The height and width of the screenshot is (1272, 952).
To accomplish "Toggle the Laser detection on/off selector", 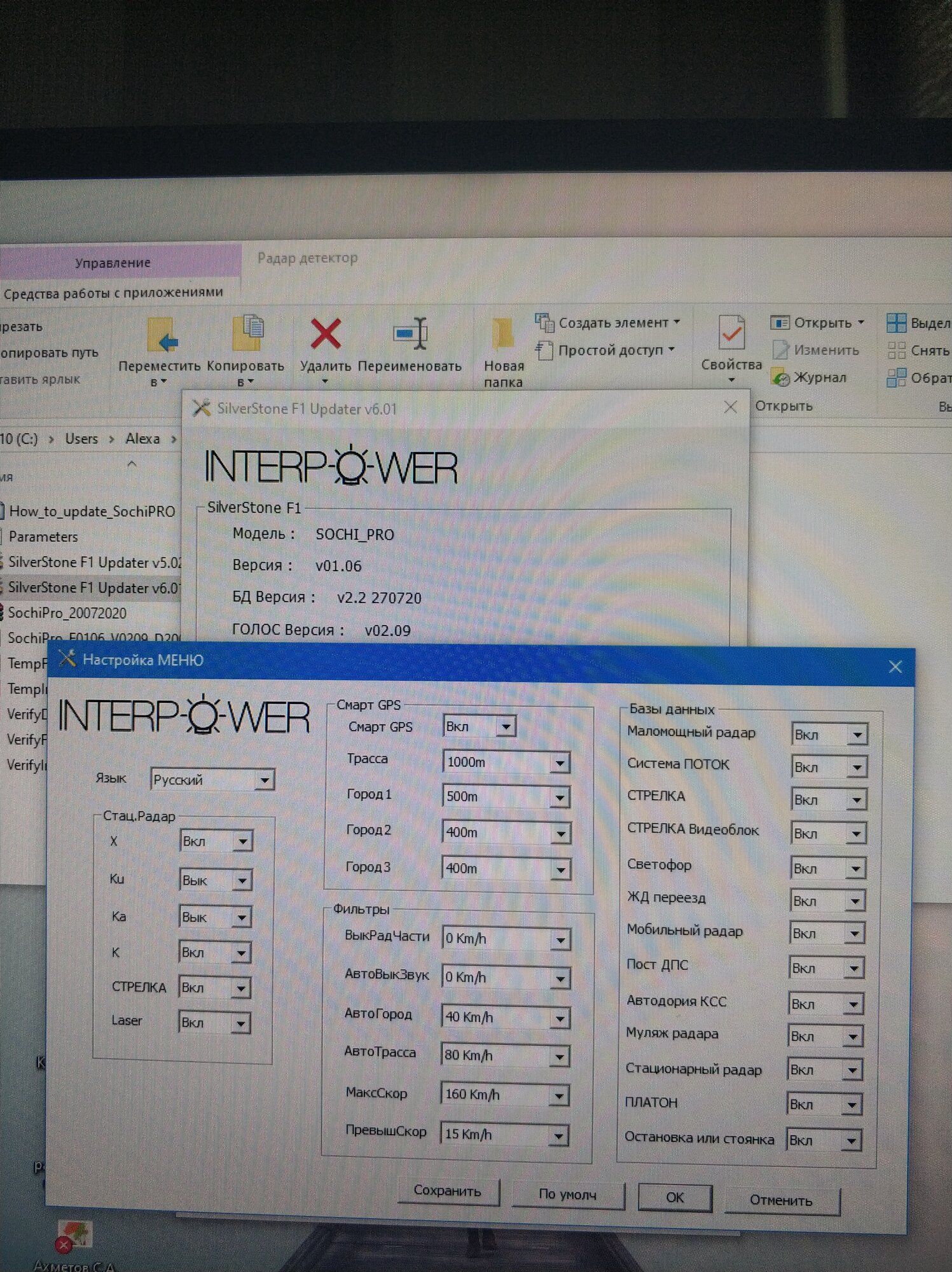I will [214, 1023].
